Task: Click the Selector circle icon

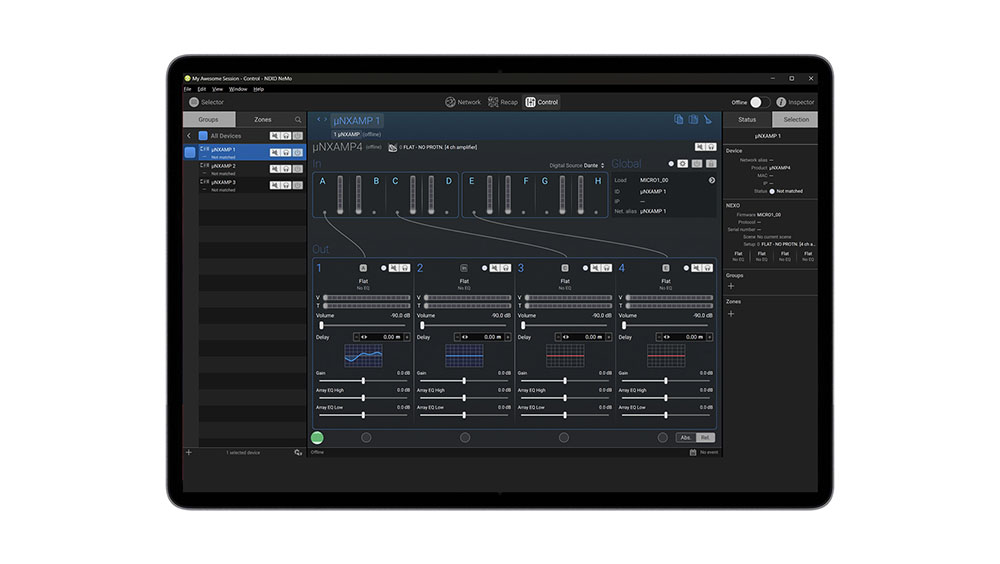Action: click(194, 102)
